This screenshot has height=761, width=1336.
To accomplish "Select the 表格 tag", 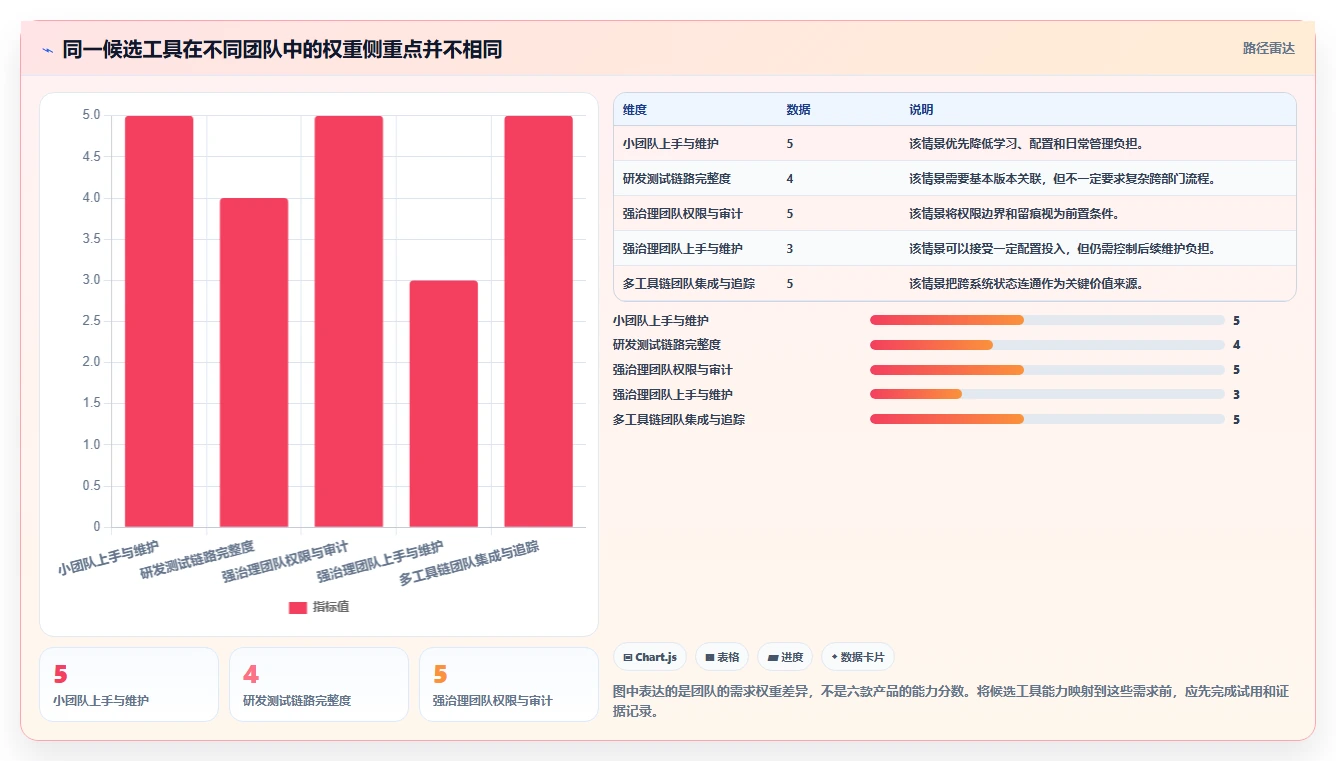I will [722, 657].
